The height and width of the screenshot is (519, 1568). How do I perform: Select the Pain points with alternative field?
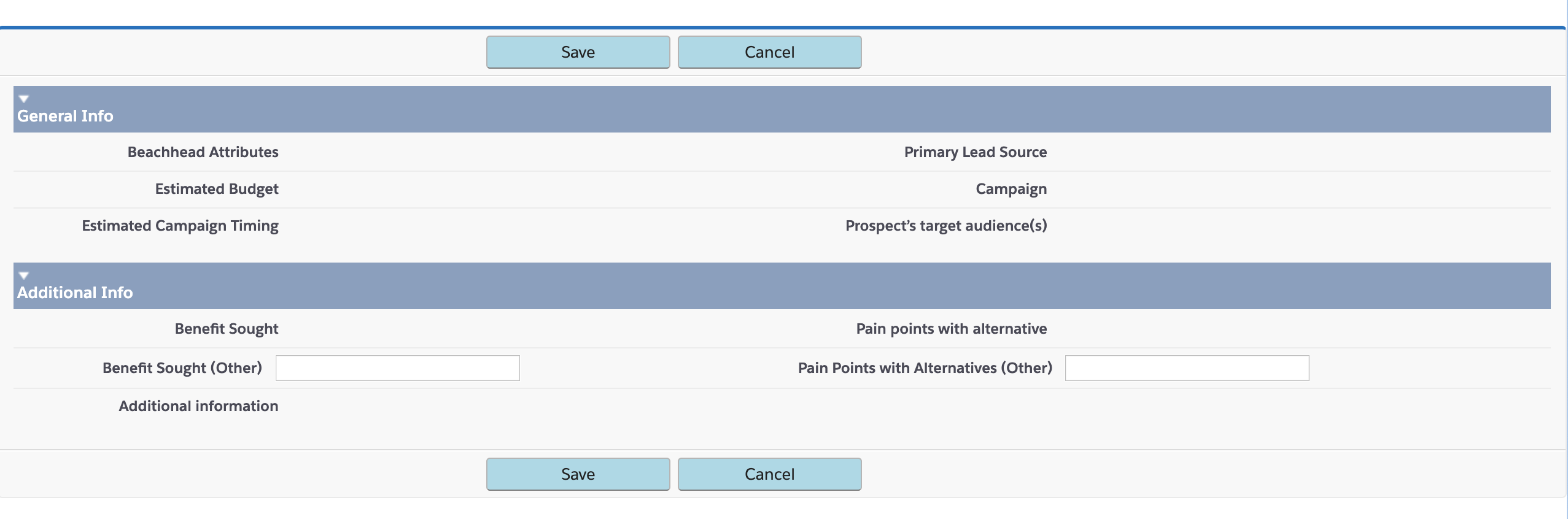tap(951, 328)
